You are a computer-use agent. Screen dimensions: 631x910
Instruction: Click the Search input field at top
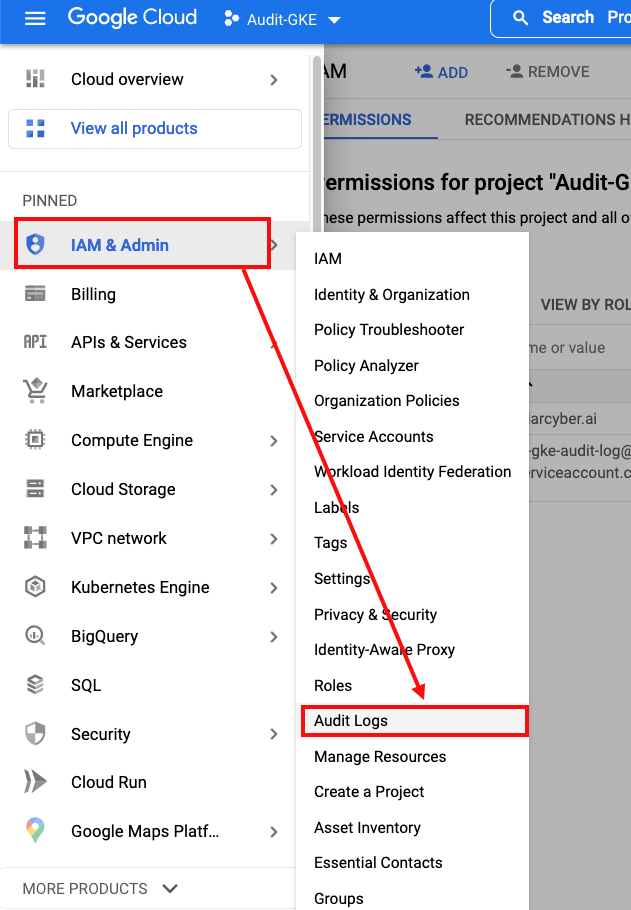[x=570, y=18]
